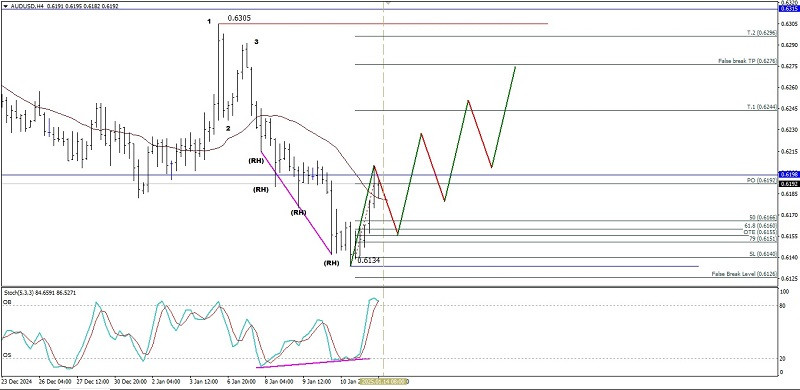The height and width of the screenshot is (390, 800).
Task: Click the False break TP (0.6276) label
Action: coord(747,61)
